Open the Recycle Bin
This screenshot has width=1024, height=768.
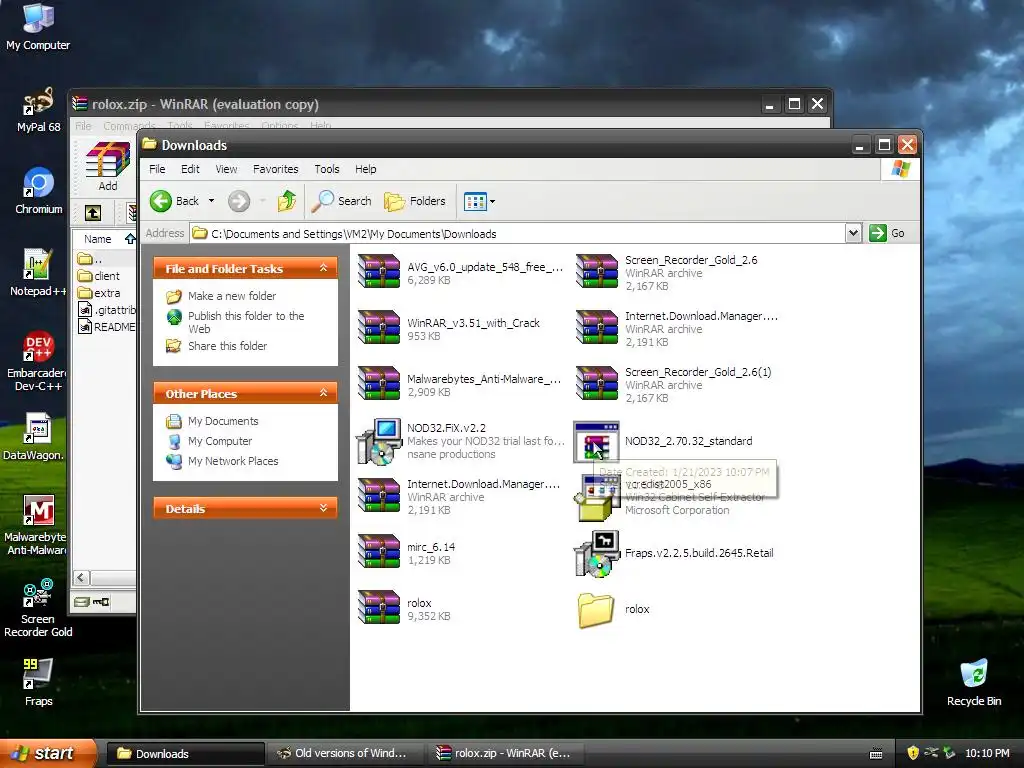[974, 682]
